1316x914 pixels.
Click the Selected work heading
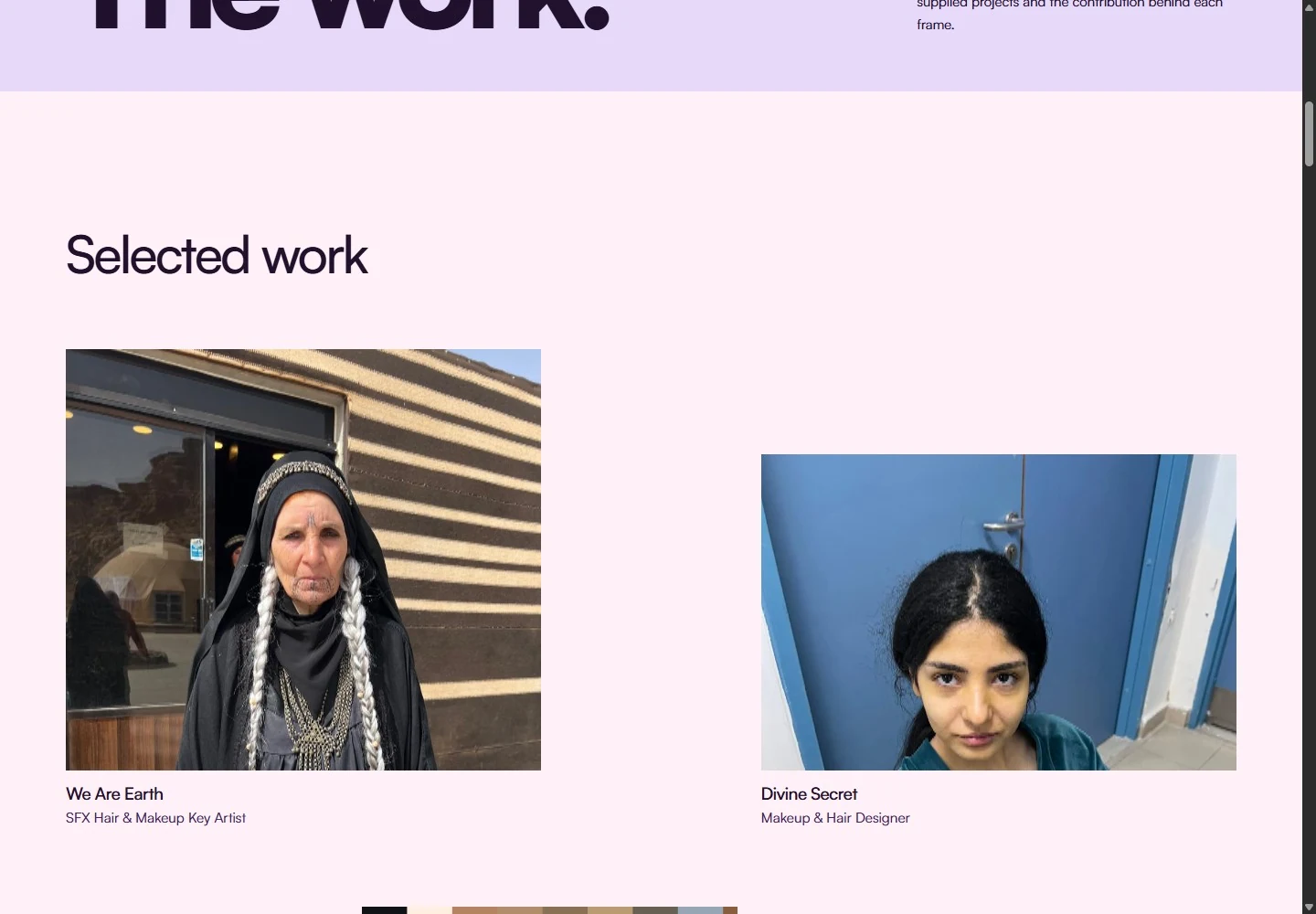(217, 255)
